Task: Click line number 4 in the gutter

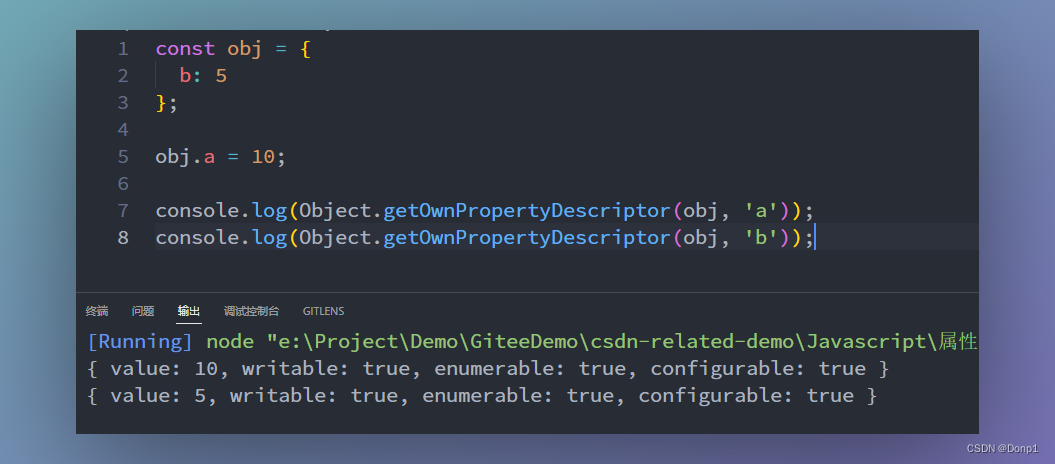Action: coord(122,130)
